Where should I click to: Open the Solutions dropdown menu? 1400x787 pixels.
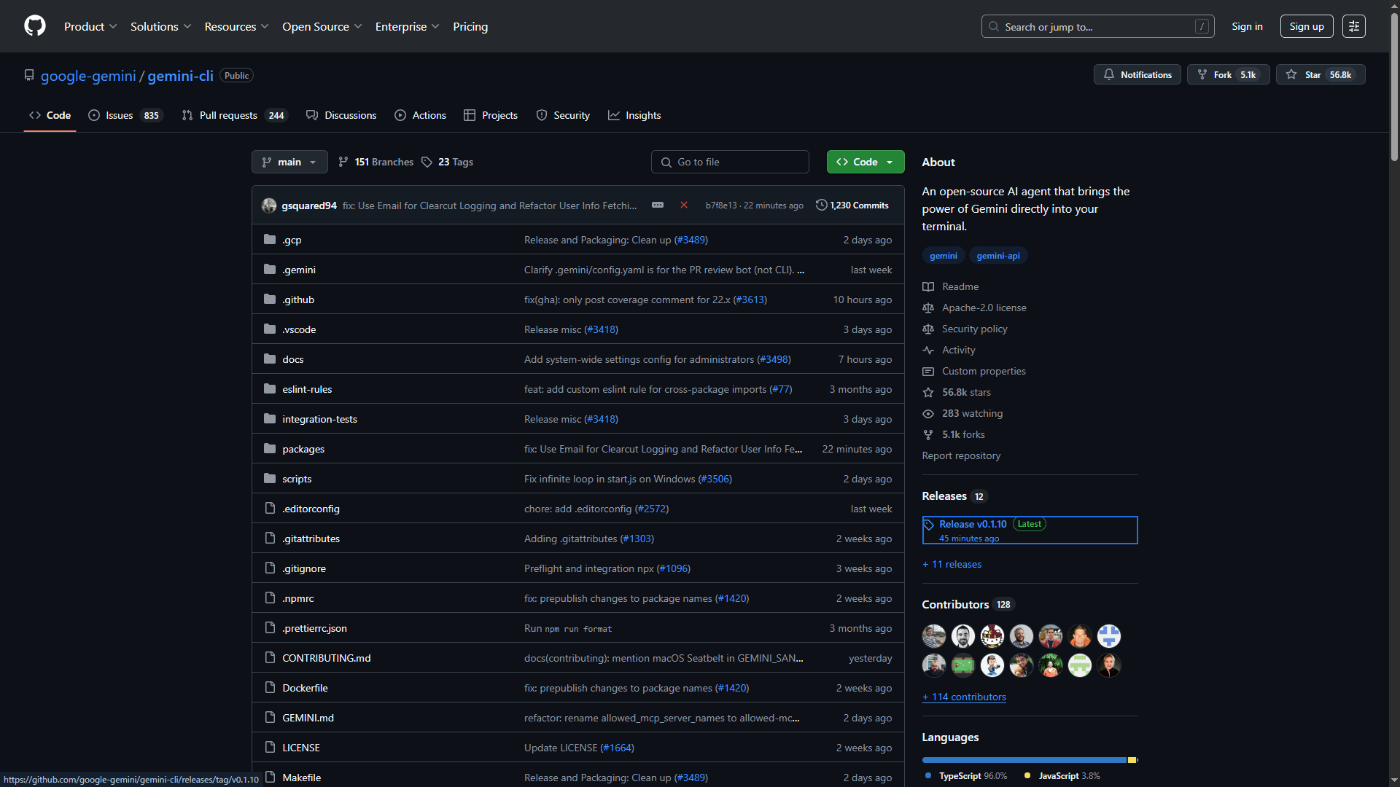pos(160,27)
